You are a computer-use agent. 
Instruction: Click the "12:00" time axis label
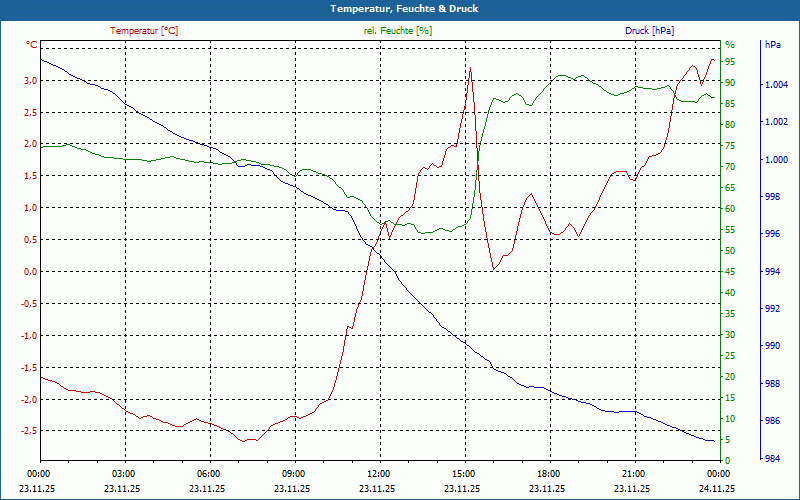click(378, 474)
